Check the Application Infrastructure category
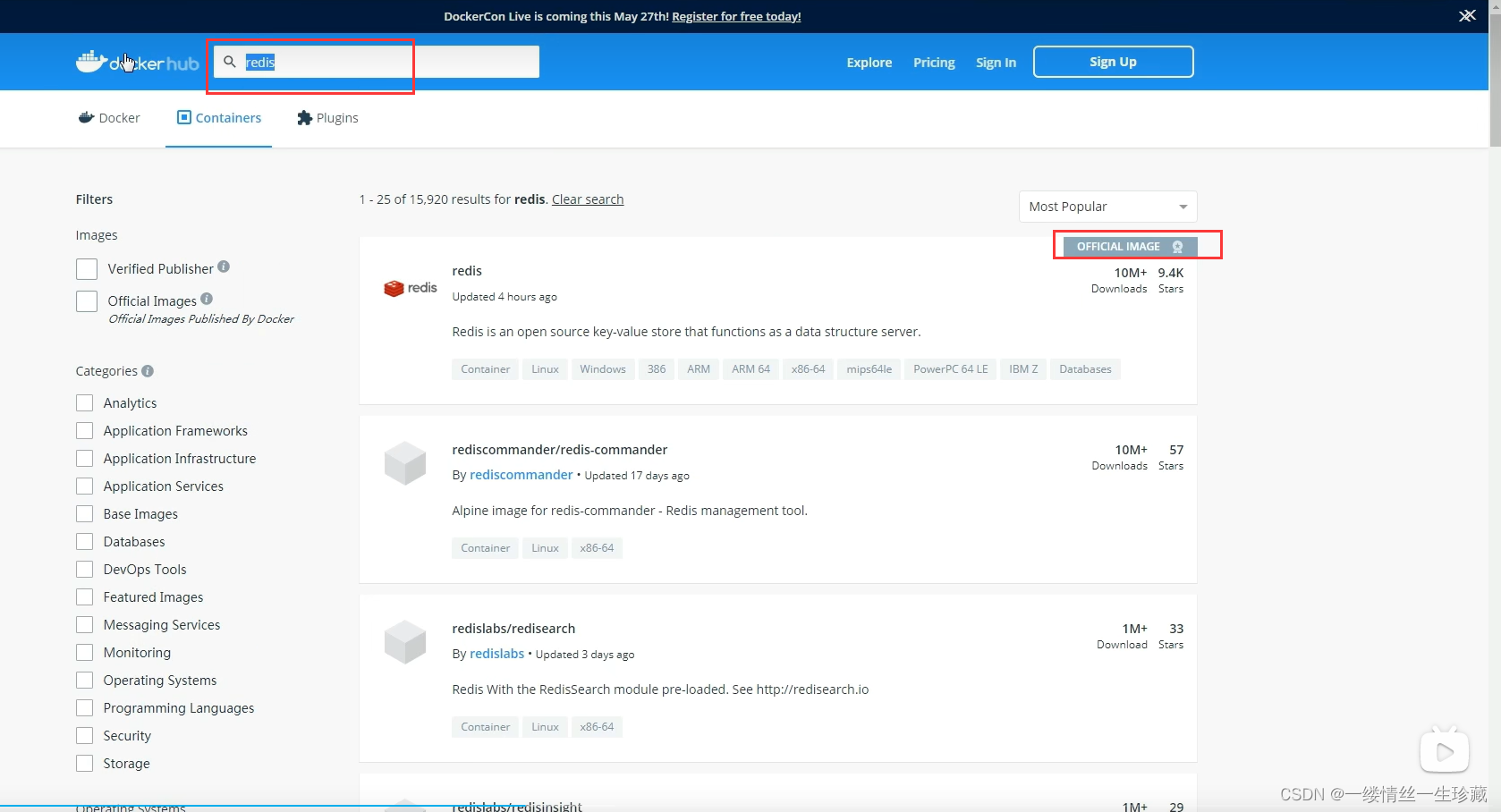 coord(85,458)
